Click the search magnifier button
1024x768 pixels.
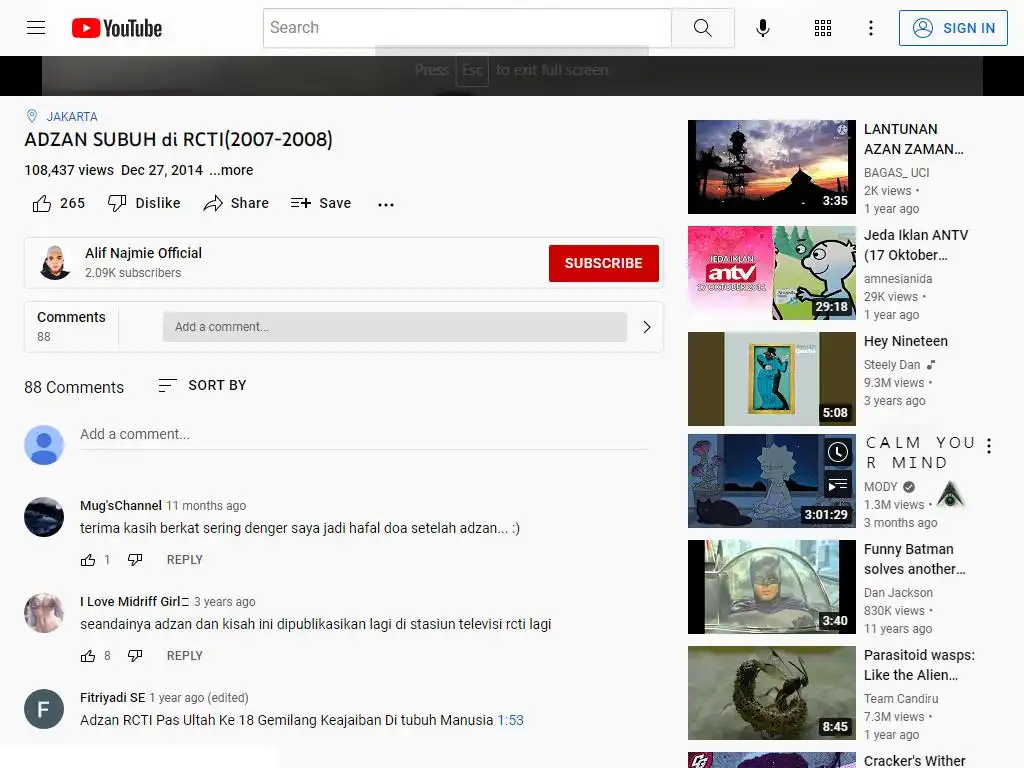(x=703, y=28)
